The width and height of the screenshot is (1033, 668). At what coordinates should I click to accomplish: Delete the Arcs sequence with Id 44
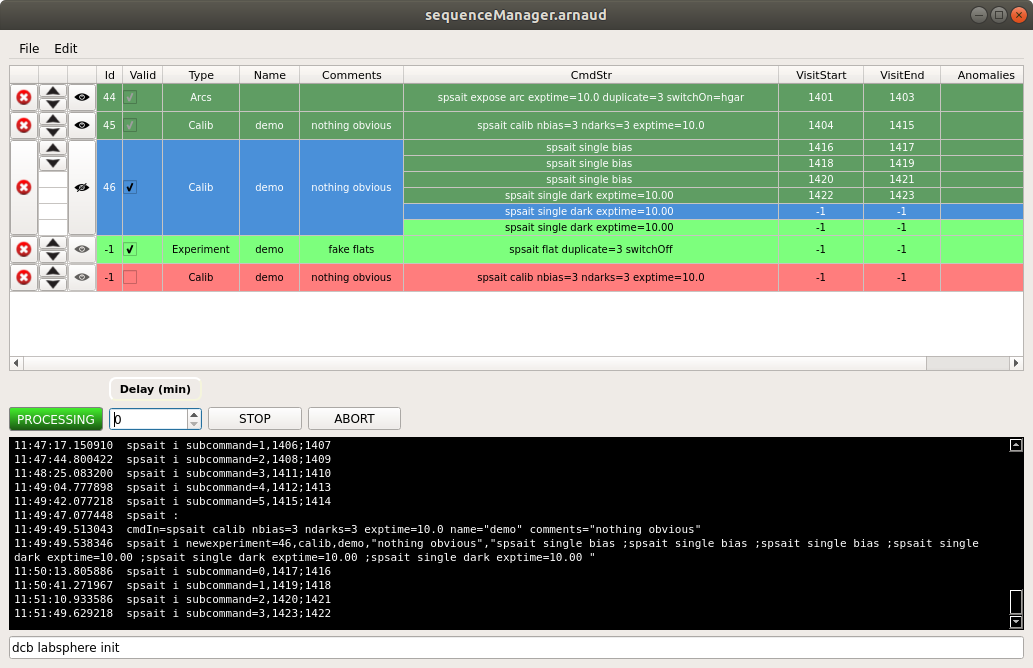[24, 97]
